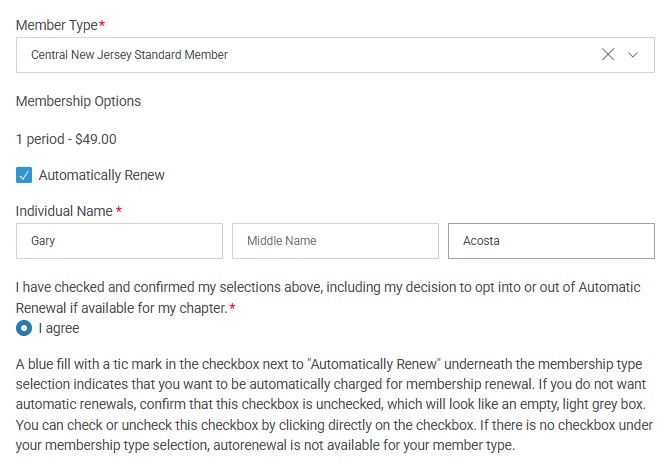
Task: Click the red asterisk beside Individual Name
Action: tap(119, 211)
